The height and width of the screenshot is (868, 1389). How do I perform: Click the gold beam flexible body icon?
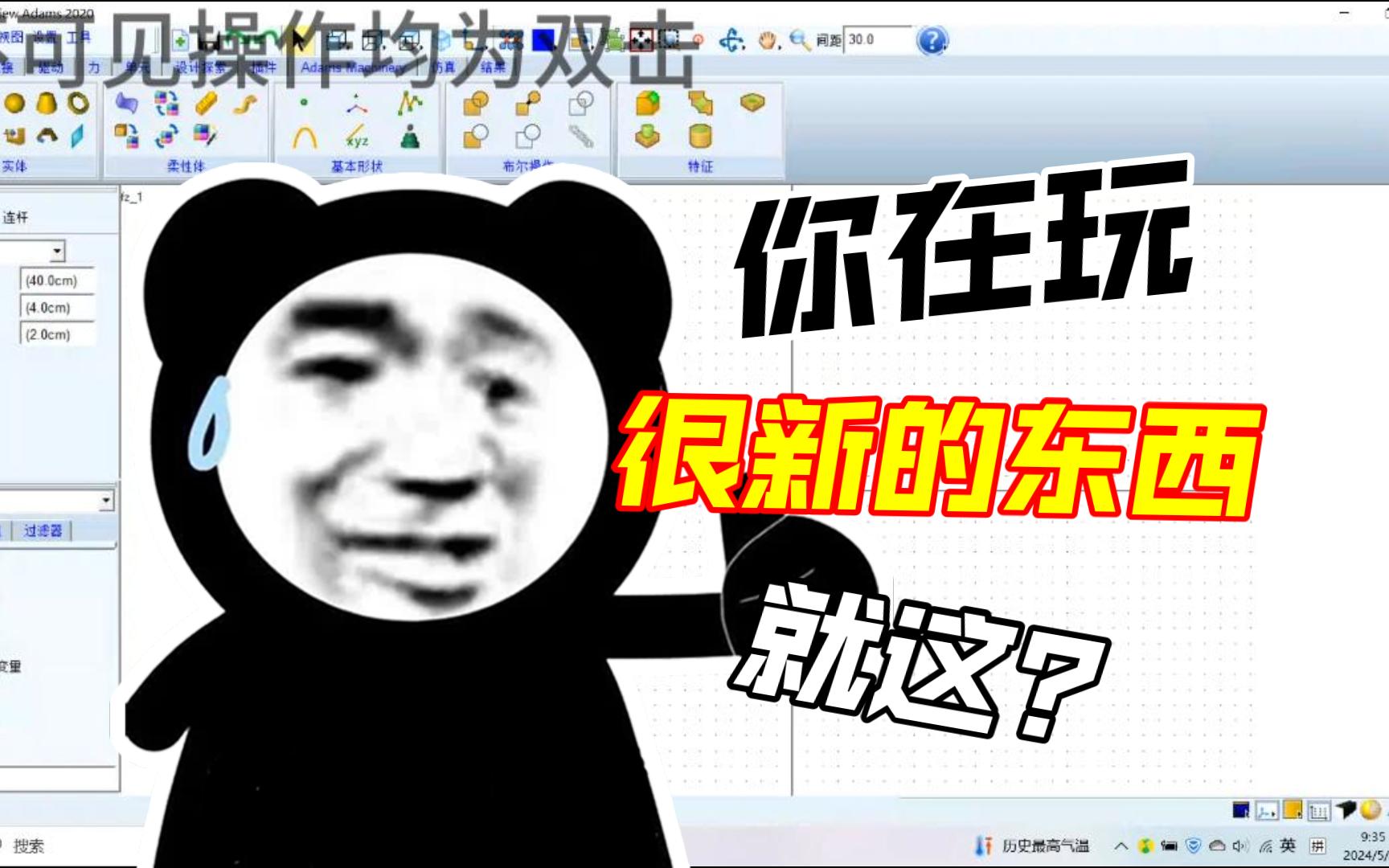[207, 104]
